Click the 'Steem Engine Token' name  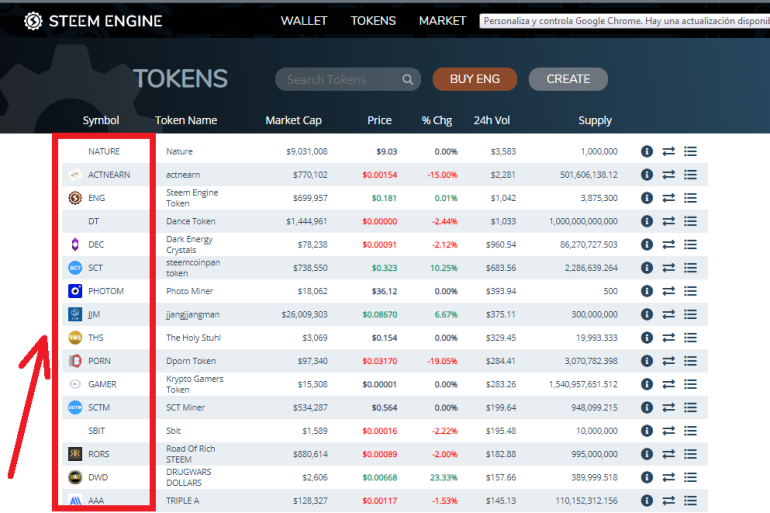click(x=192, y=198)
